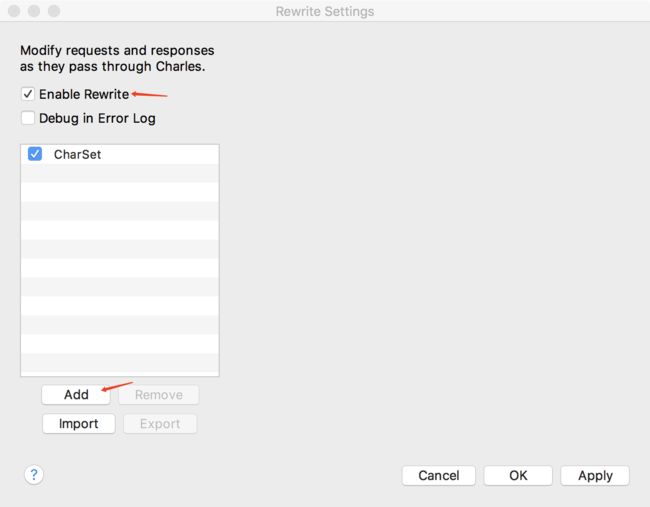Confirm settings with the OK button
The image size is (650, 507).
click(518, 475)
